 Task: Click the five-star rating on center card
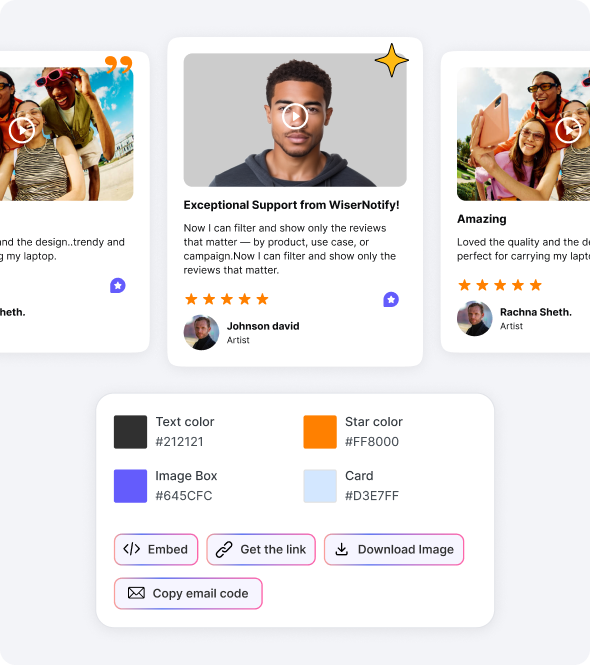coord(227,299)
